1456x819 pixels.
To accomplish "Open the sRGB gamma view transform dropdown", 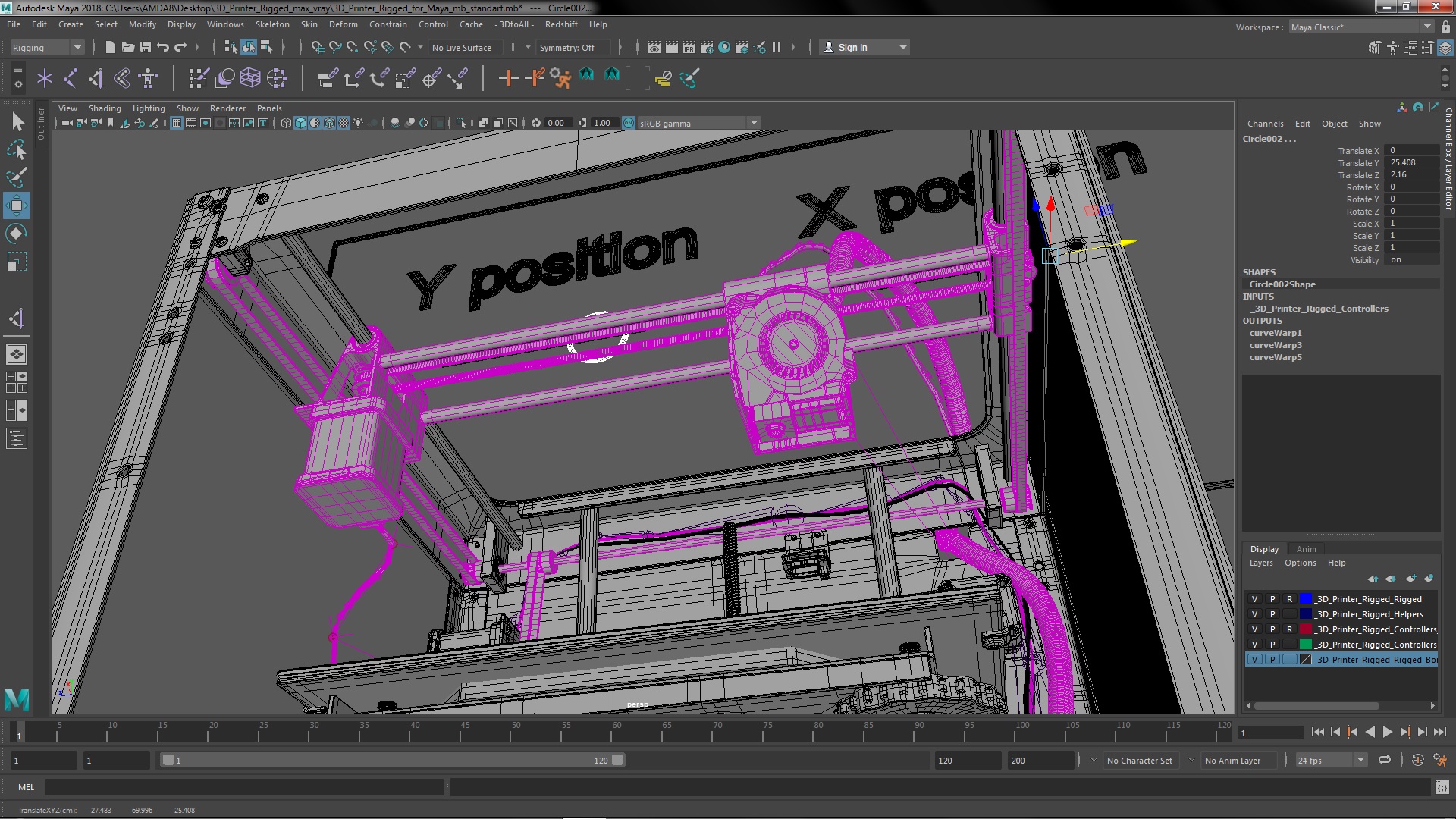I will pos(698,123).
